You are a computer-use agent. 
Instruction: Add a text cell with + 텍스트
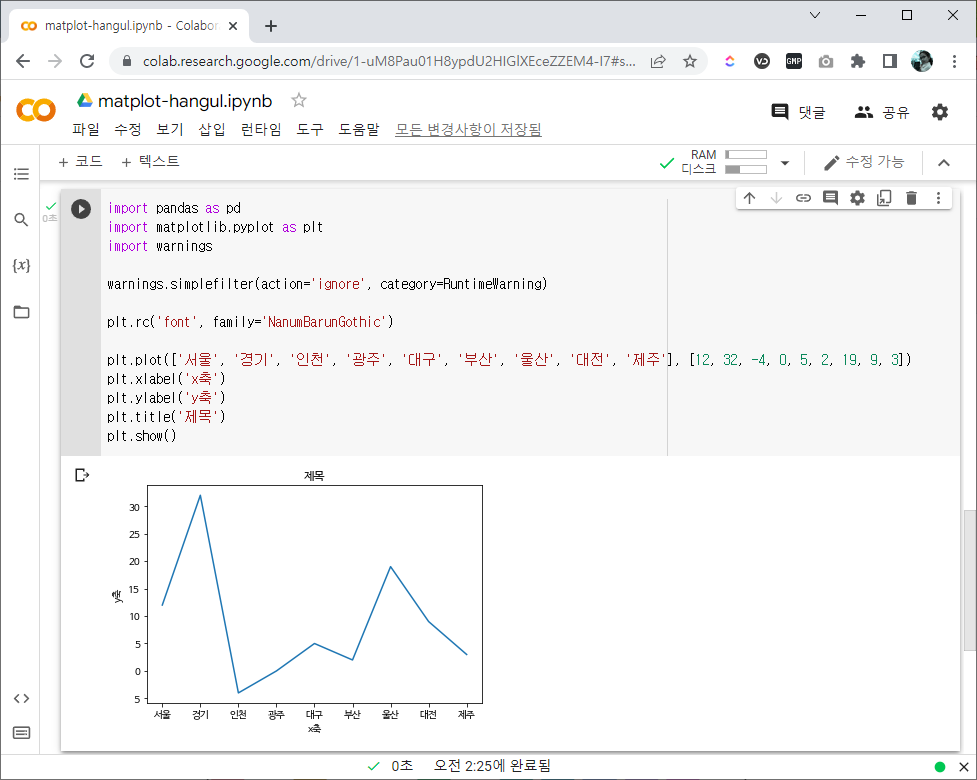150,161
